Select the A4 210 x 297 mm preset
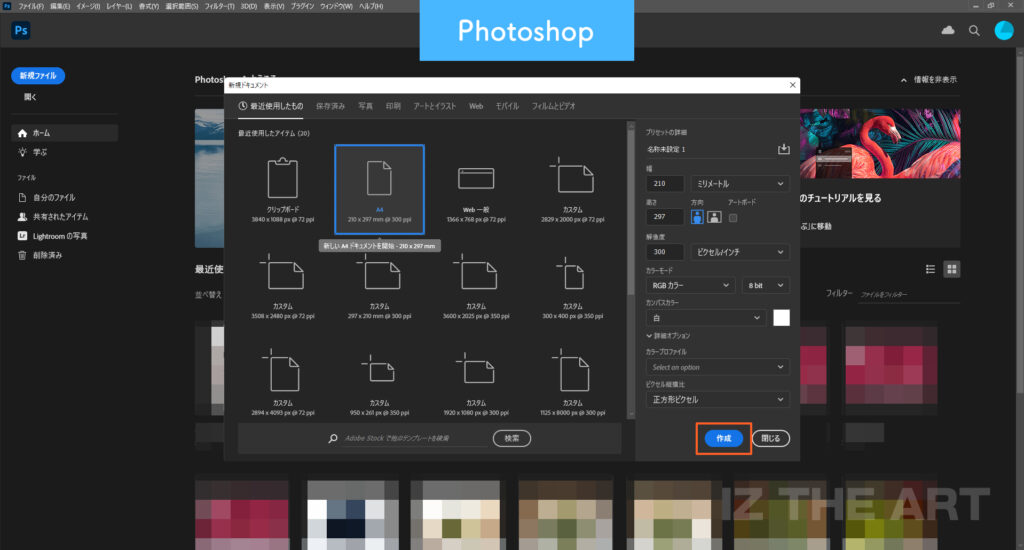Screen dimensions: 1024x550 (x=379, y=189)
